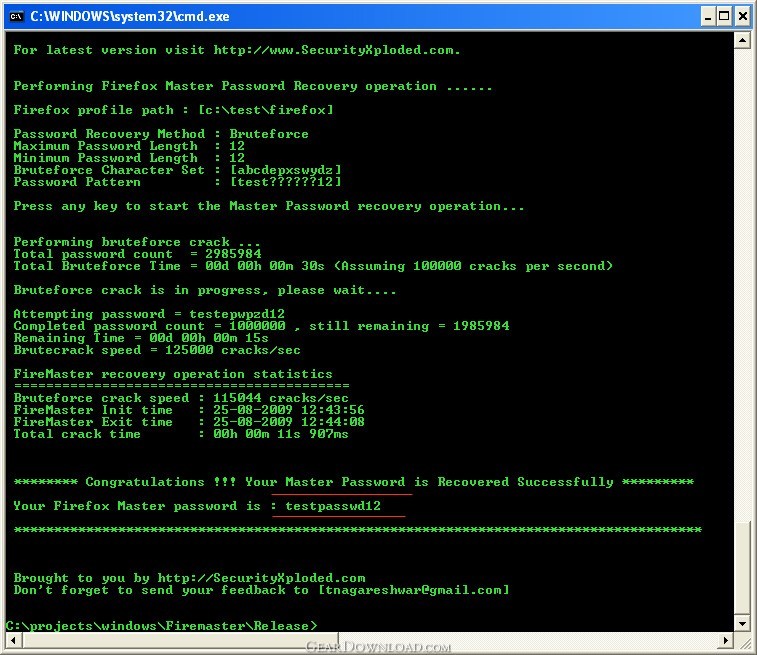Click the profile path [c:\test\firefox]
757x655 pixels.
pyautogui.click(x=266, y=110)
